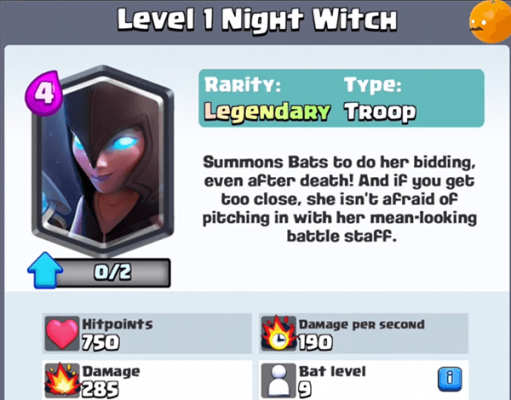The width and height of the screenshot is (511, 400).
Task: Click the 0/2 card progress bar
Action: tap(112, 272)
